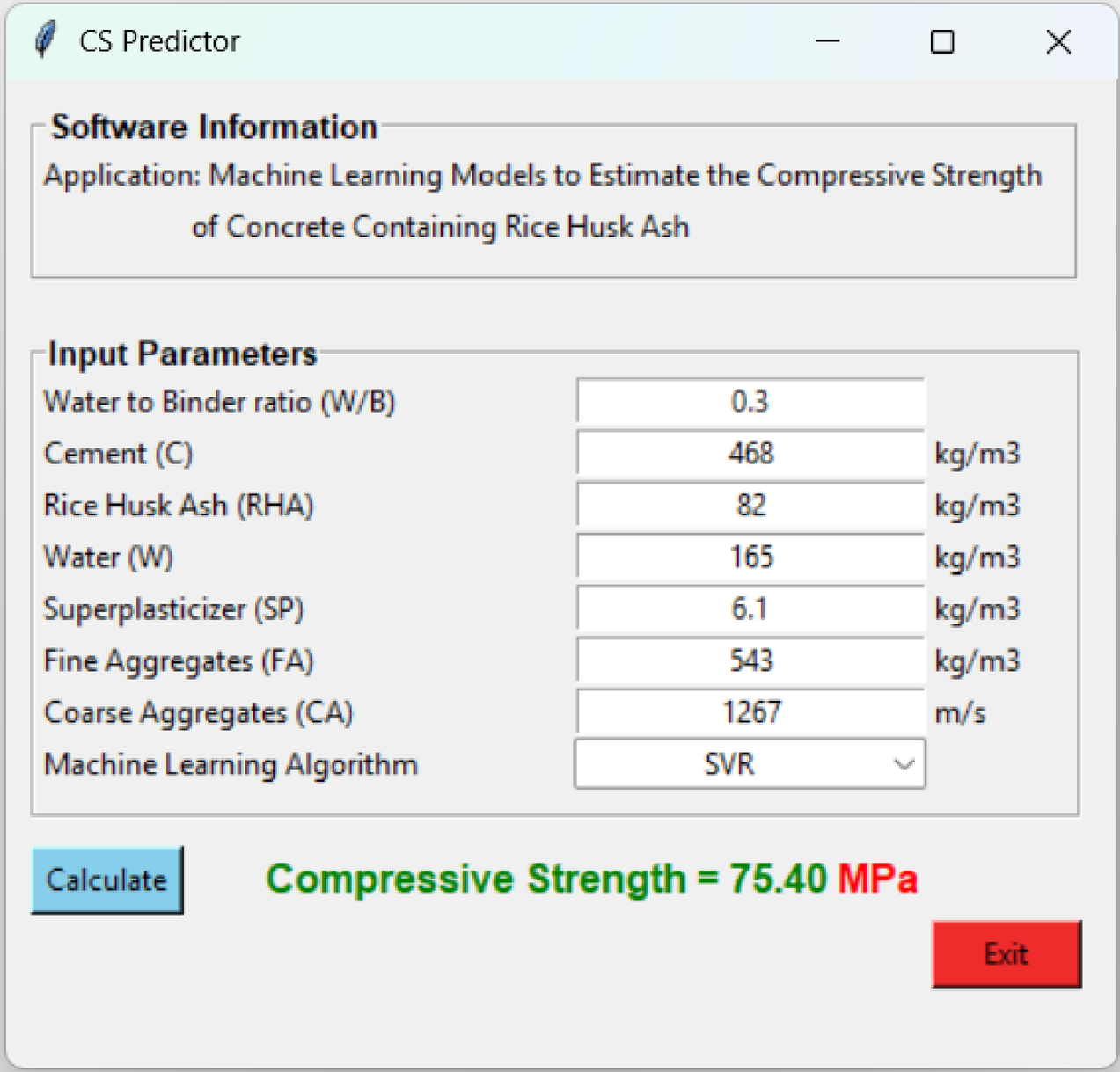Click the Fine Aggregates (FA) field

(750, 661)
